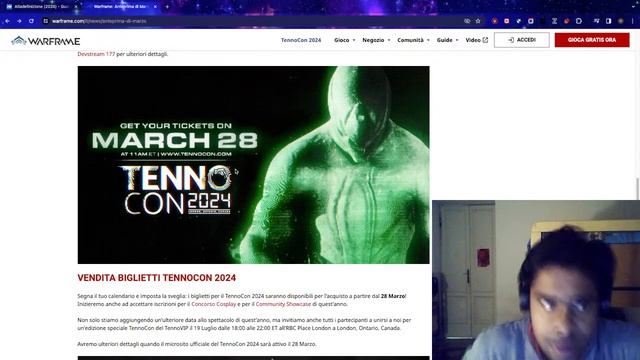Select the Warframe Anteprima di Marzo tab
This screenshot has width=640, height=360.
point(121,7)
